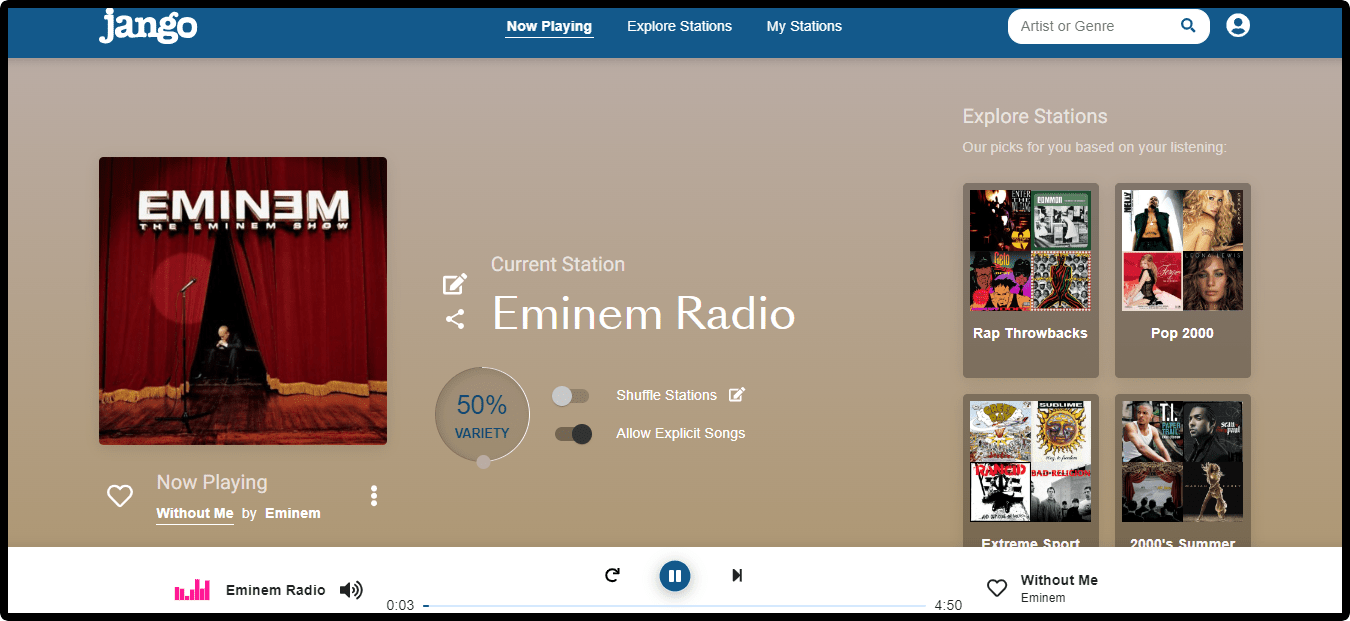Click the Eminem artist link
This screenshot has width=1350, height=621.
[x=292, y=513]
